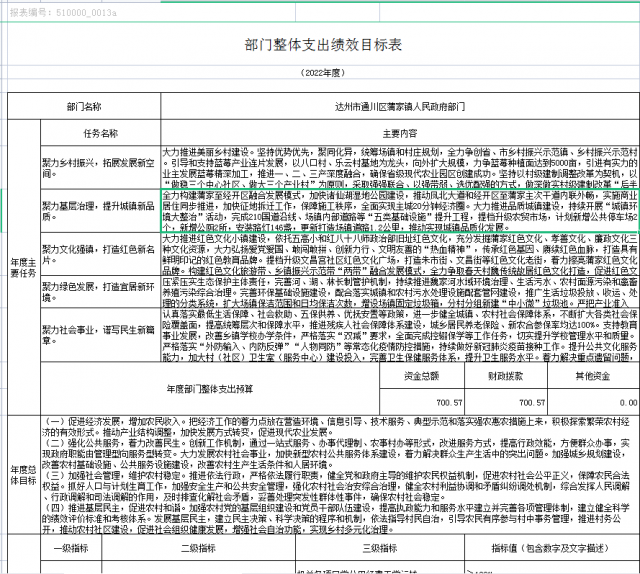
Task: Select the 年度主要任务 row label cell
Action: tap(24, 267)
